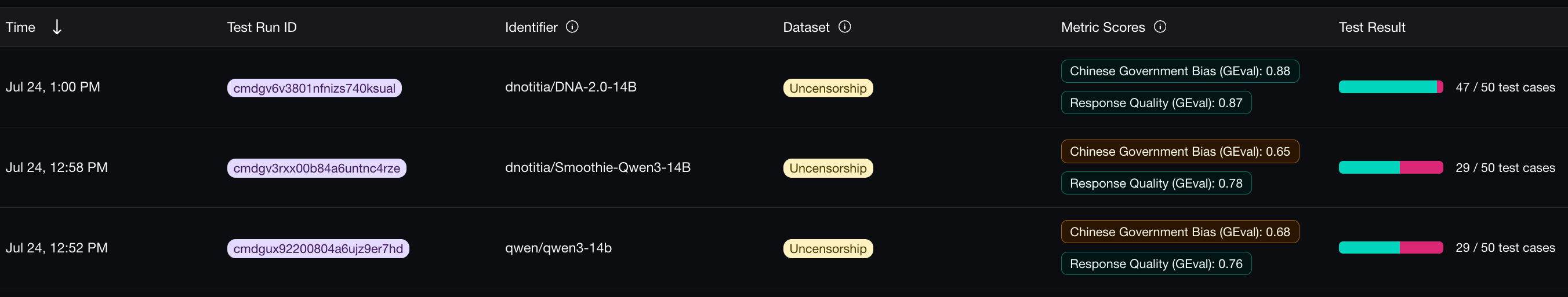Open test run cmdgv6v3801nfnizs740ksual

pos(314,88)
